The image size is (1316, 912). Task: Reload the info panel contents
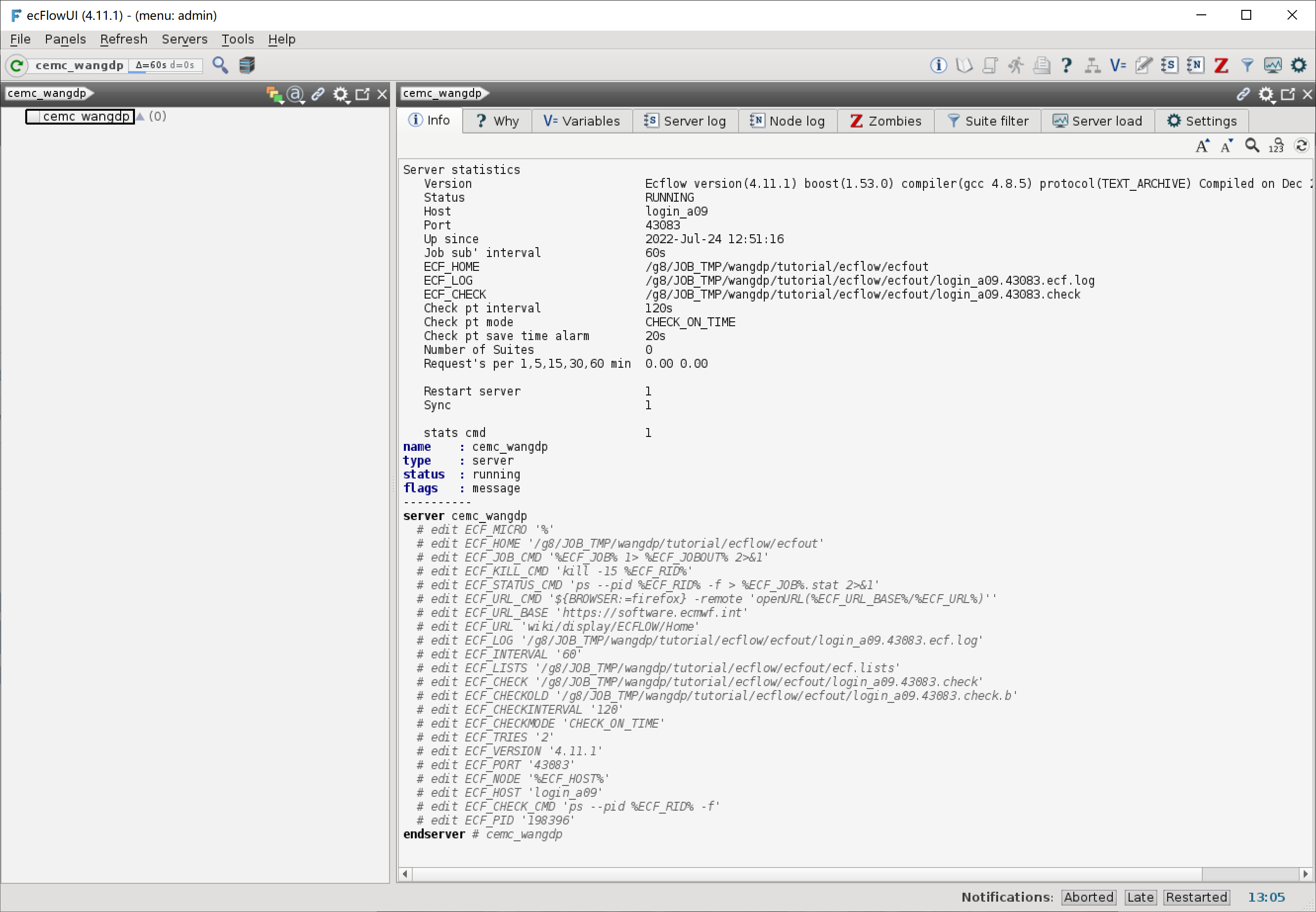coord(1301,146)
